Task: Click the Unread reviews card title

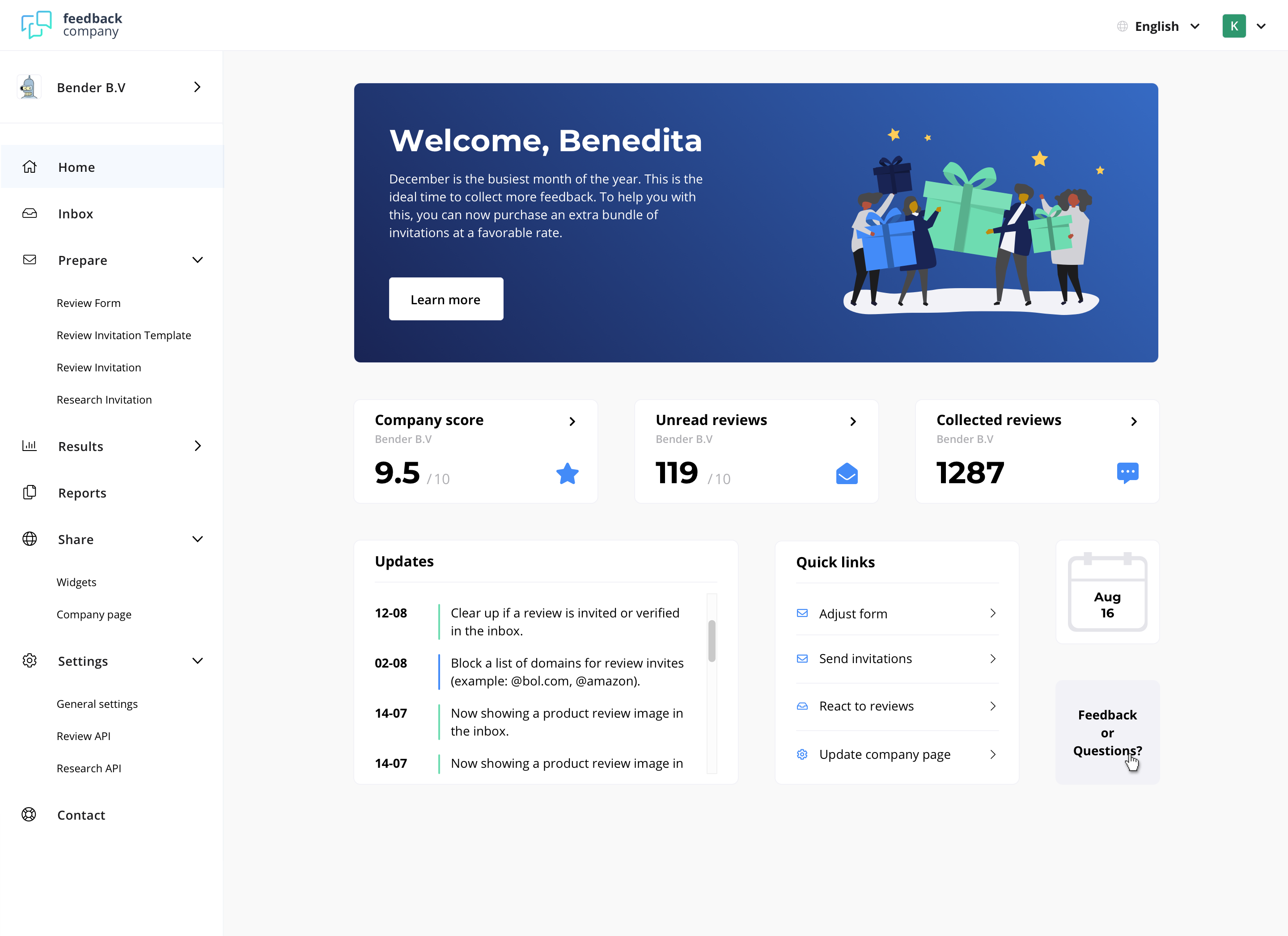Action: (x=711, y=420)
